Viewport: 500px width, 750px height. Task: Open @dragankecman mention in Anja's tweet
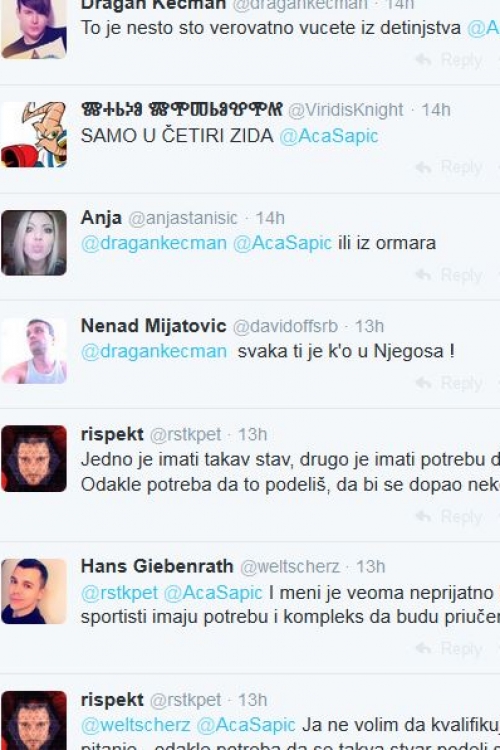pyautogui.click(x=154, y=243)
